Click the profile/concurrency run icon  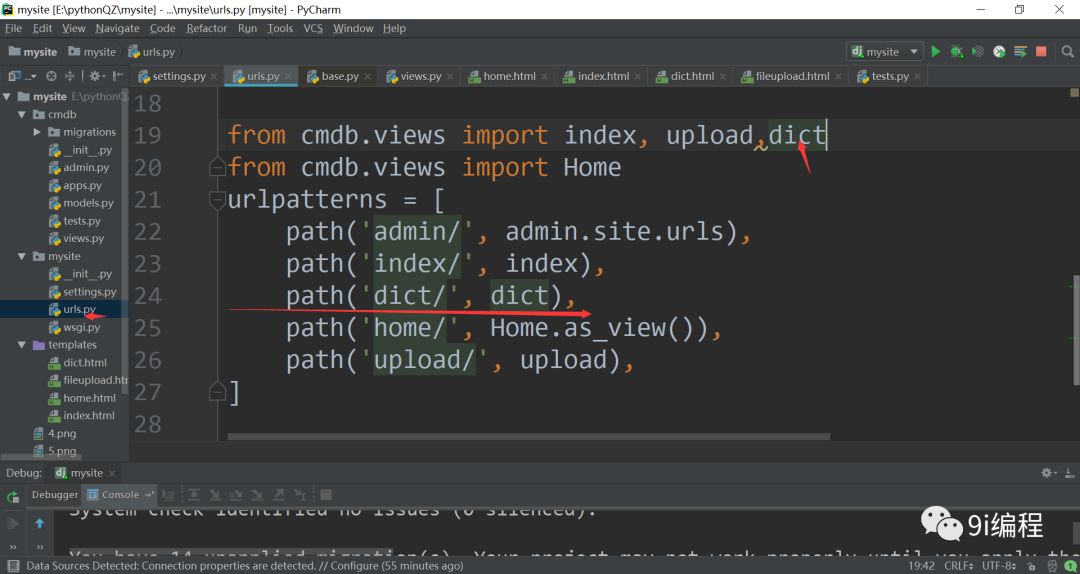pyautogui.click(x=999, y=52)
